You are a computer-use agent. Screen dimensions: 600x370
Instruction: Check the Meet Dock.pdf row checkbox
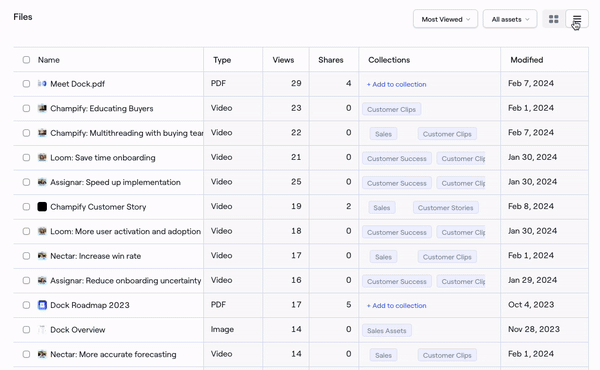click(x=26, y=84)
